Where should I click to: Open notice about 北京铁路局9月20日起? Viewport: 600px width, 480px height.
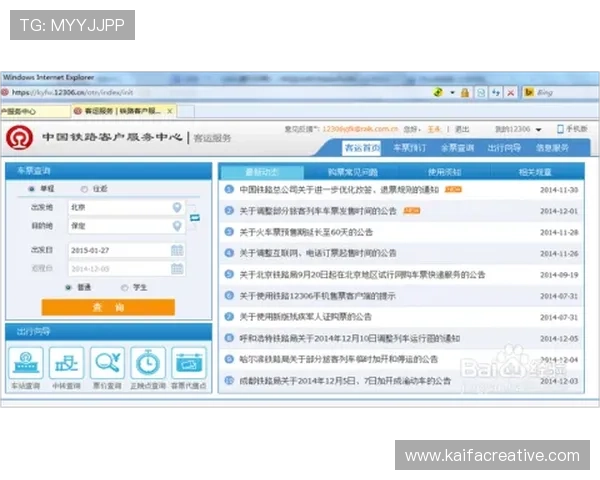[x=362, y=274]
